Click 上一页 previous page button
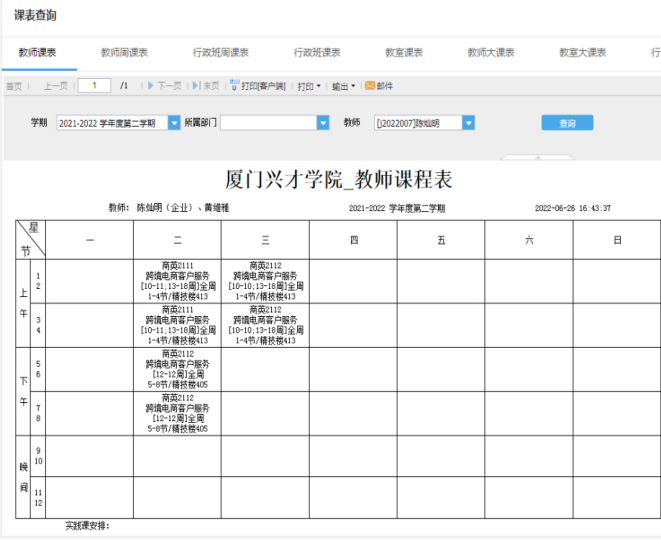The image size is (661, 540). [x=56, y=86]
